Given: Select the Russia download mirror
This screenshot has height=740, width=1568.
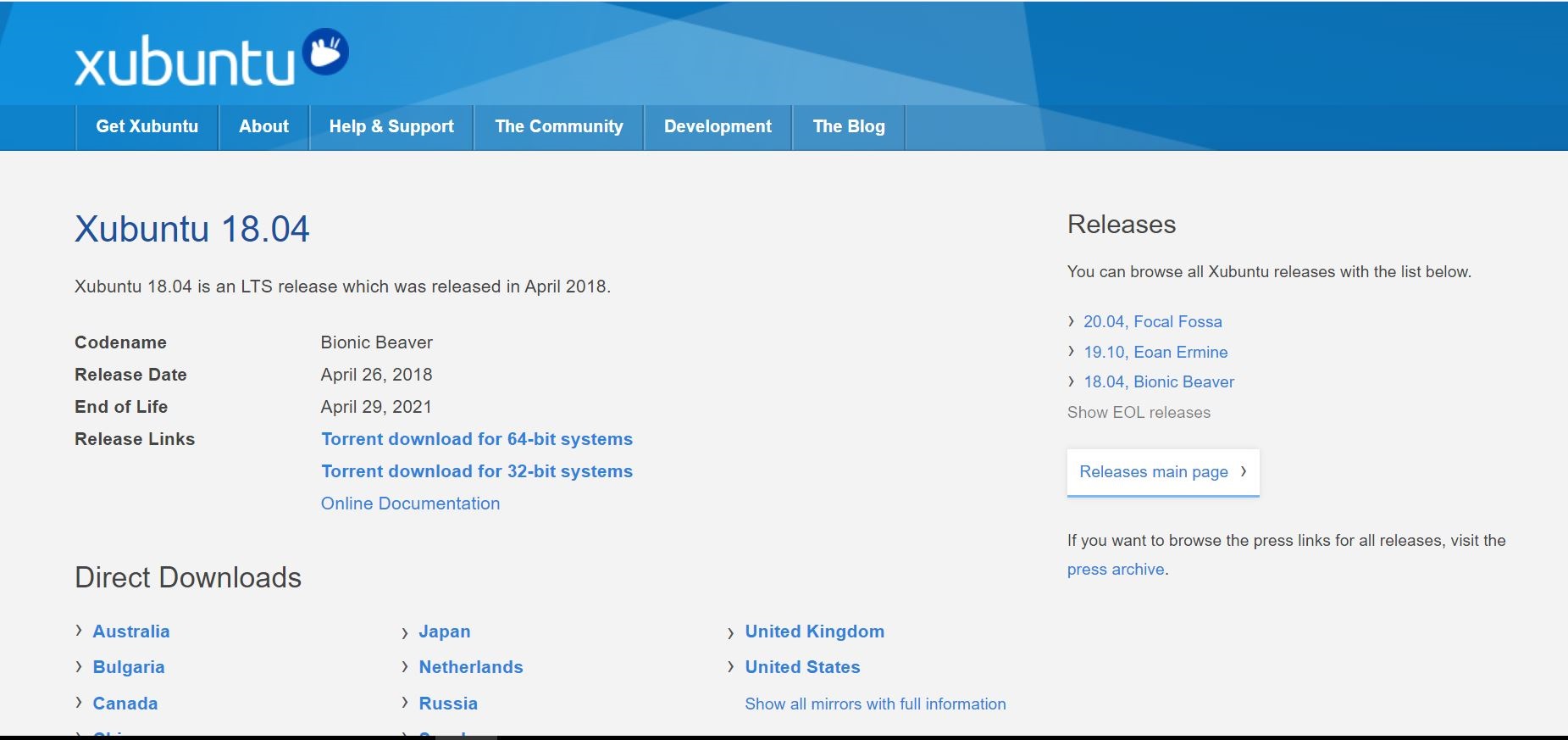Looking at the screenshot, I should click(448, 704).
